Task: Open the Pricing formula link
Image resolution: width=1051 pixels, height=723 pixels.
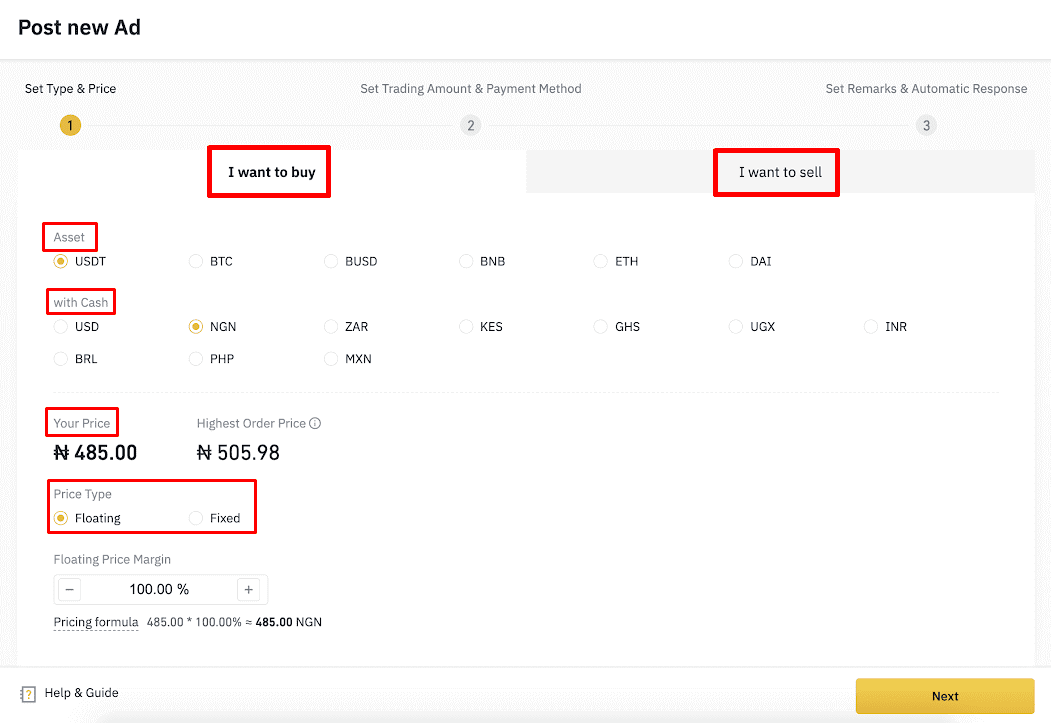Action: point(96,622)
